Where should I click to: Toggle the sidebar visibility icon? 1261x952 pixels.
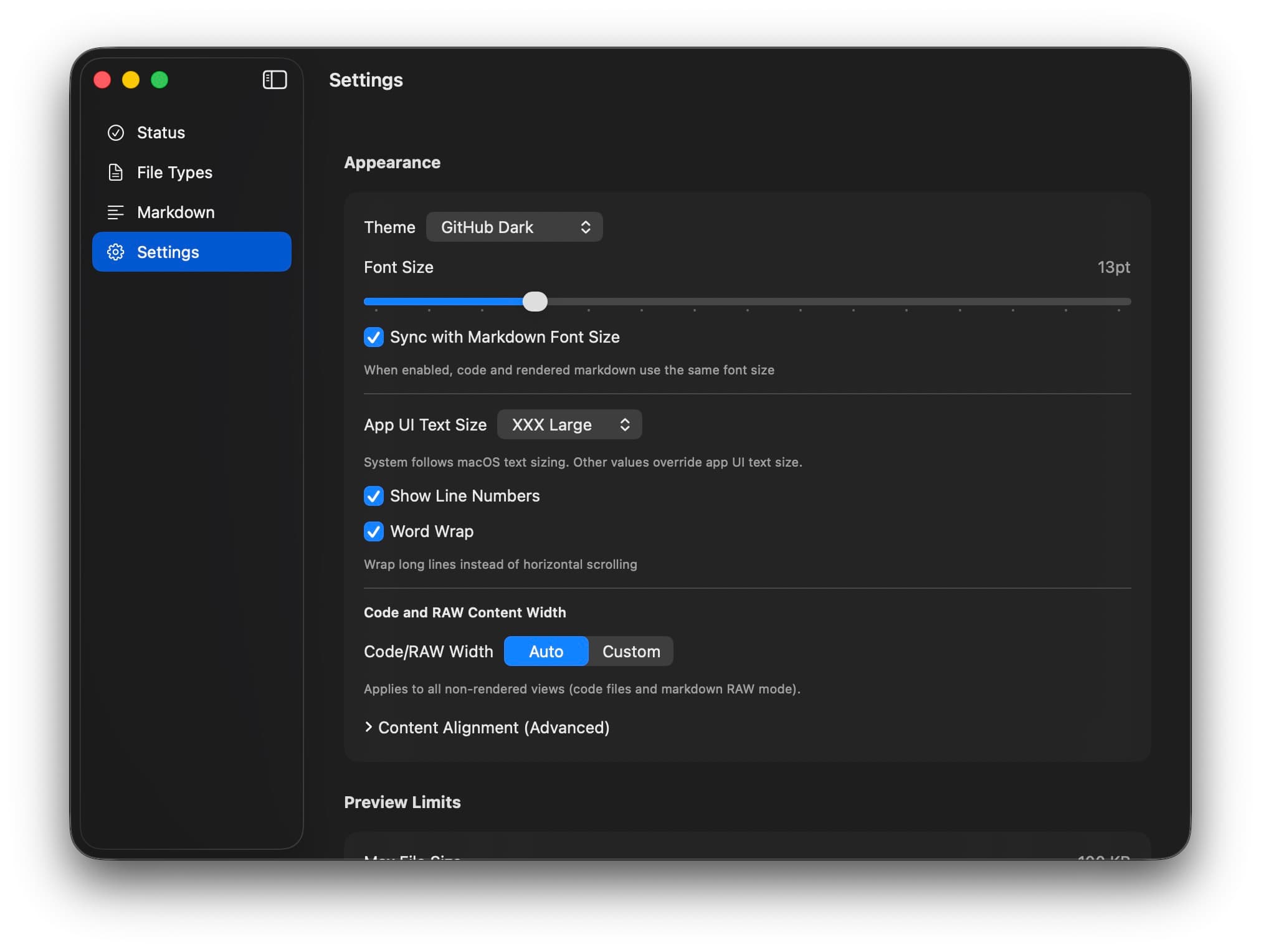[274, 80]
